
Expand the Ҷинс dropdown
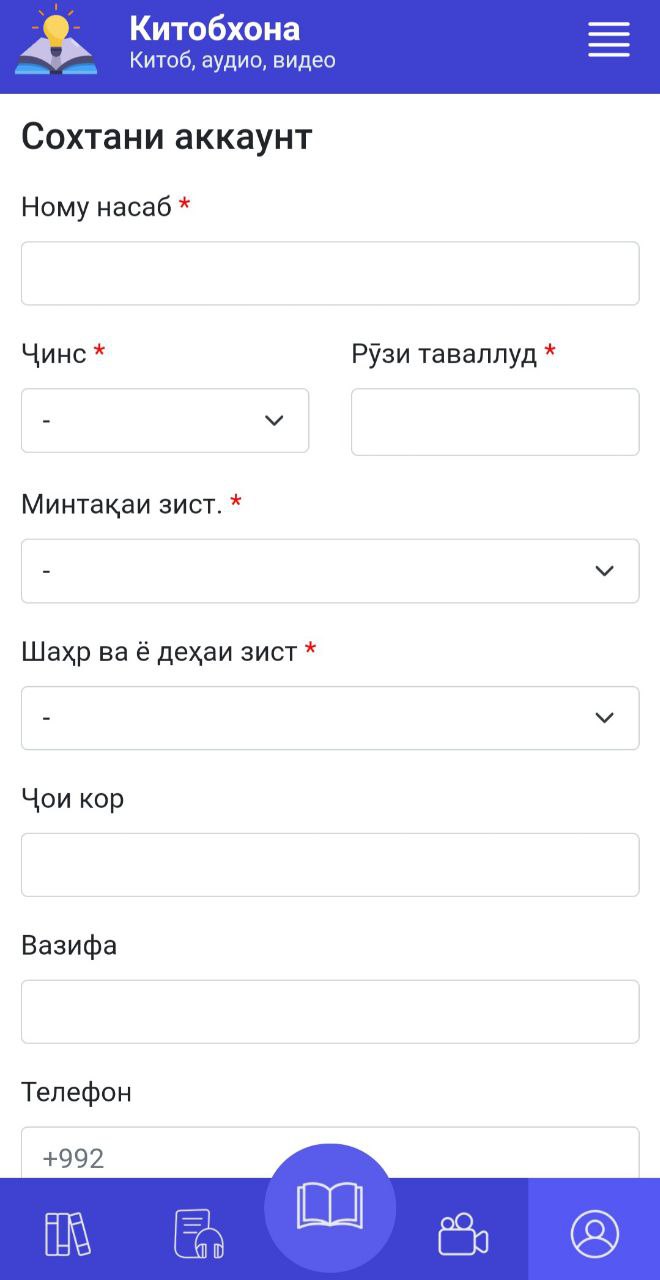tap(165, 420)
